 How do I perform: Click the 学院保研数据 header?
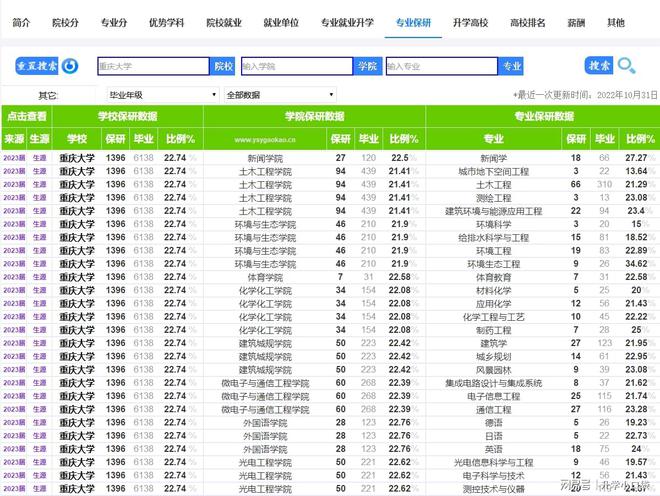point(314,116)
